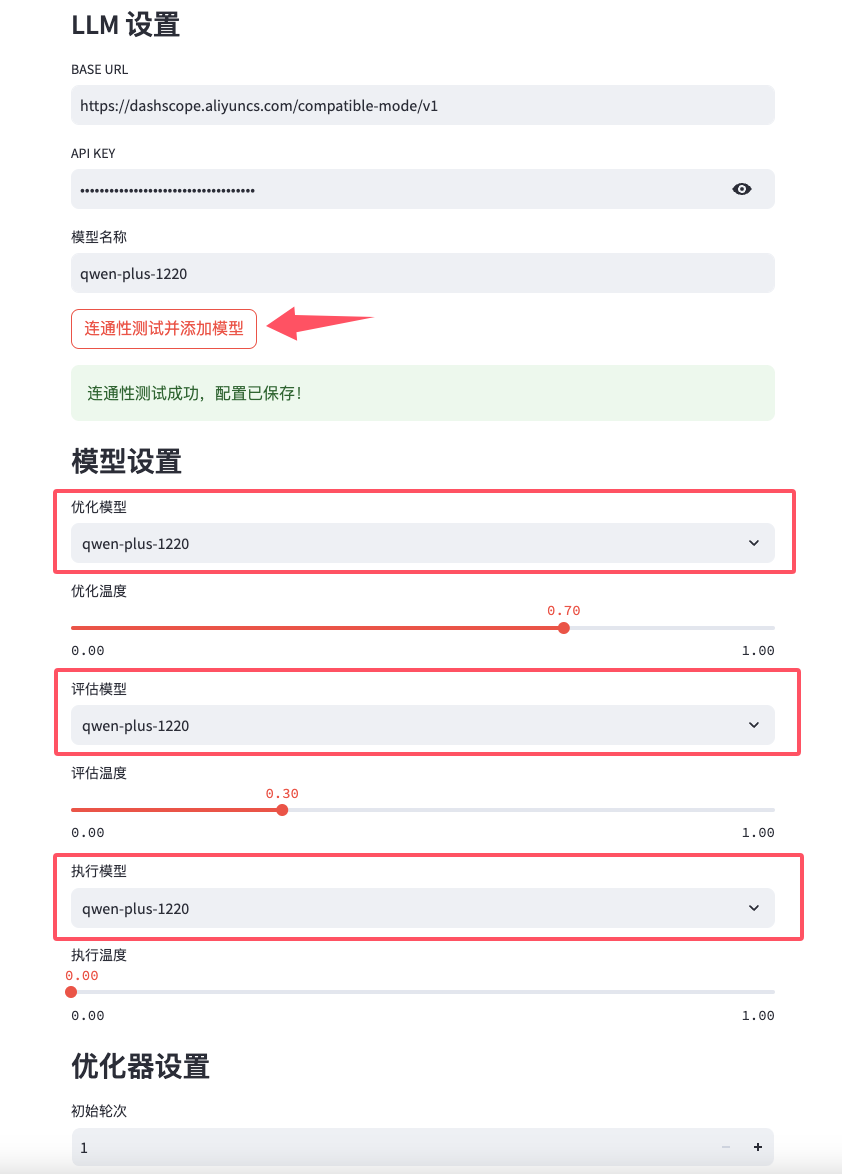Show the API key with eye icon
This screenshot has width=842, height=1174.
coord(741,189)
